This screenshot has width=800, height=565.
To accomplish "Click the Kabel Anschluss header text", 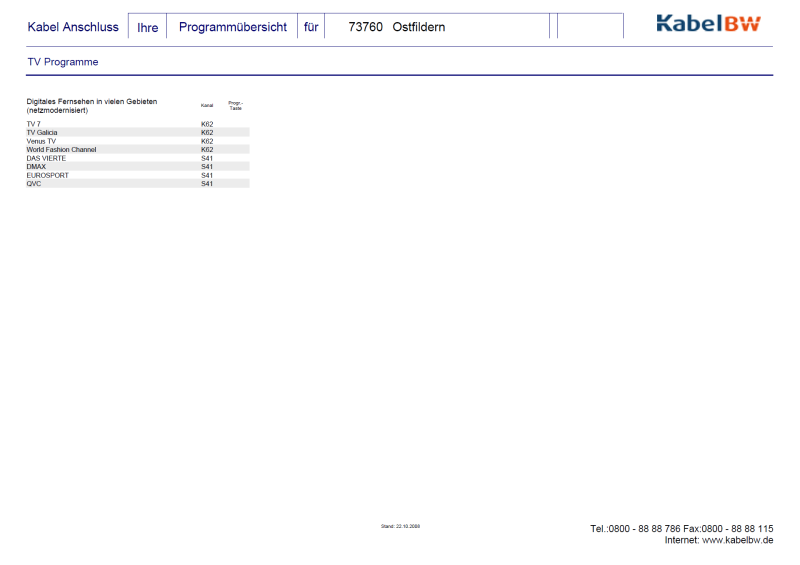I will pos(73,27).
